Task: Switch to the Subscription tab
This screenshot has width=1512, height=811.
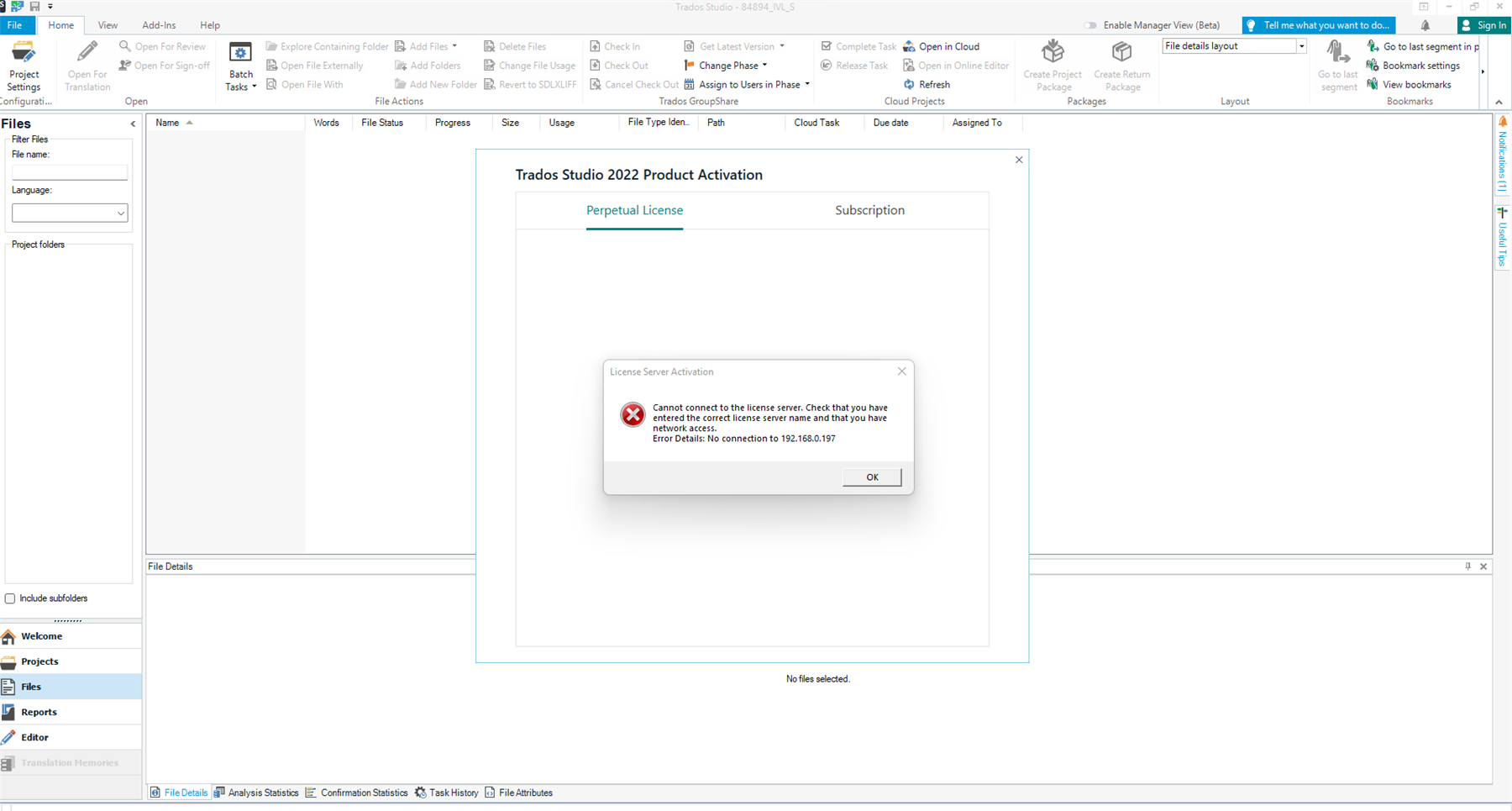Action: coord(869,210)
